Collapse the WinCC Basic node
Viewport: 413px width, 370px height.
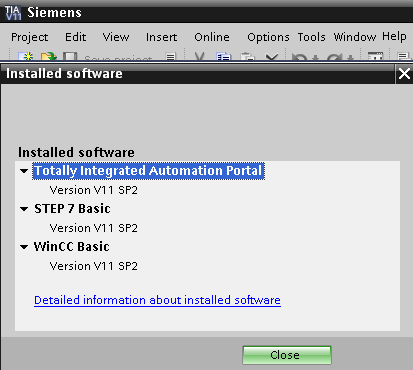(x=24, y=247)
